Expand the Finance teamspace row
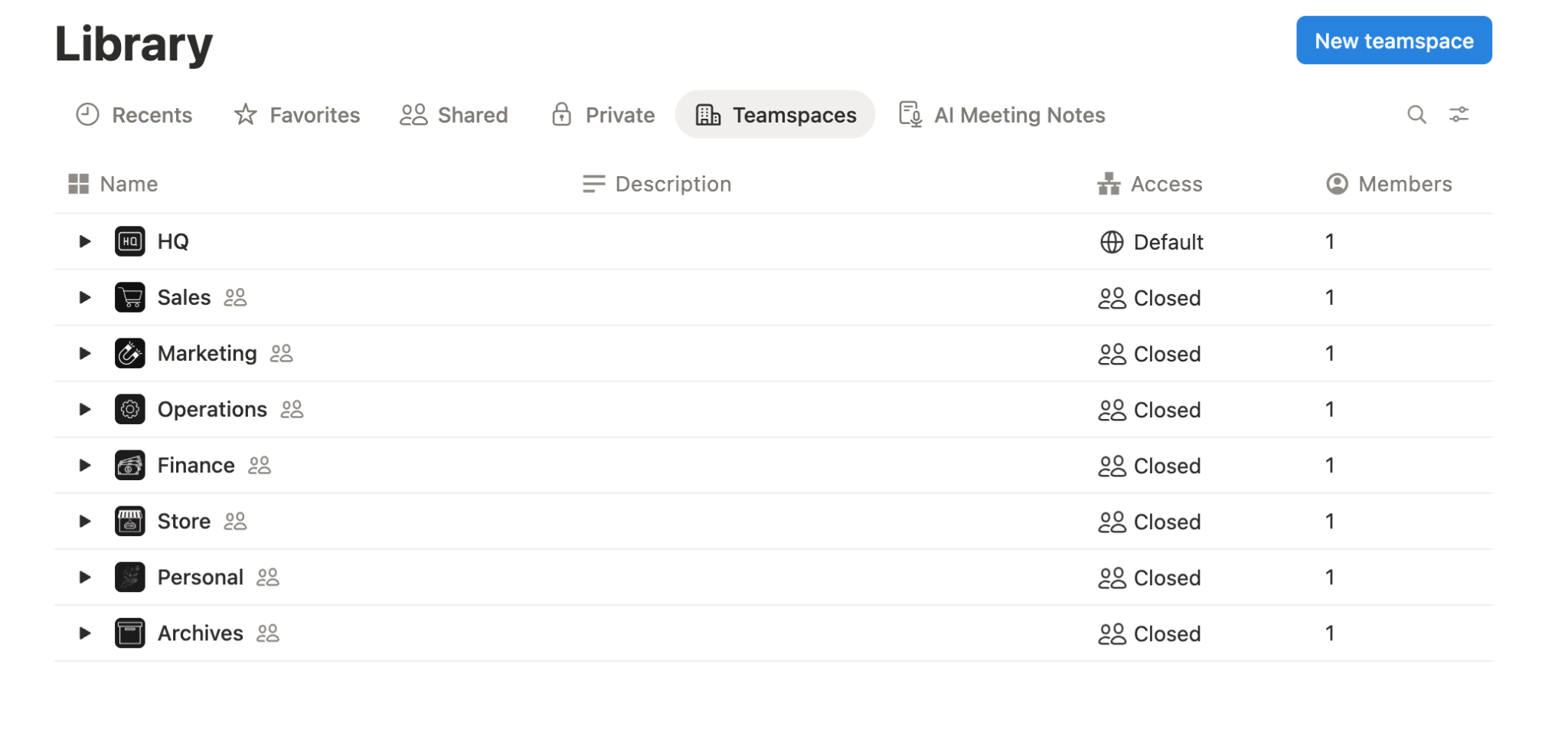Screen dimensions: 1568x736 84,465
